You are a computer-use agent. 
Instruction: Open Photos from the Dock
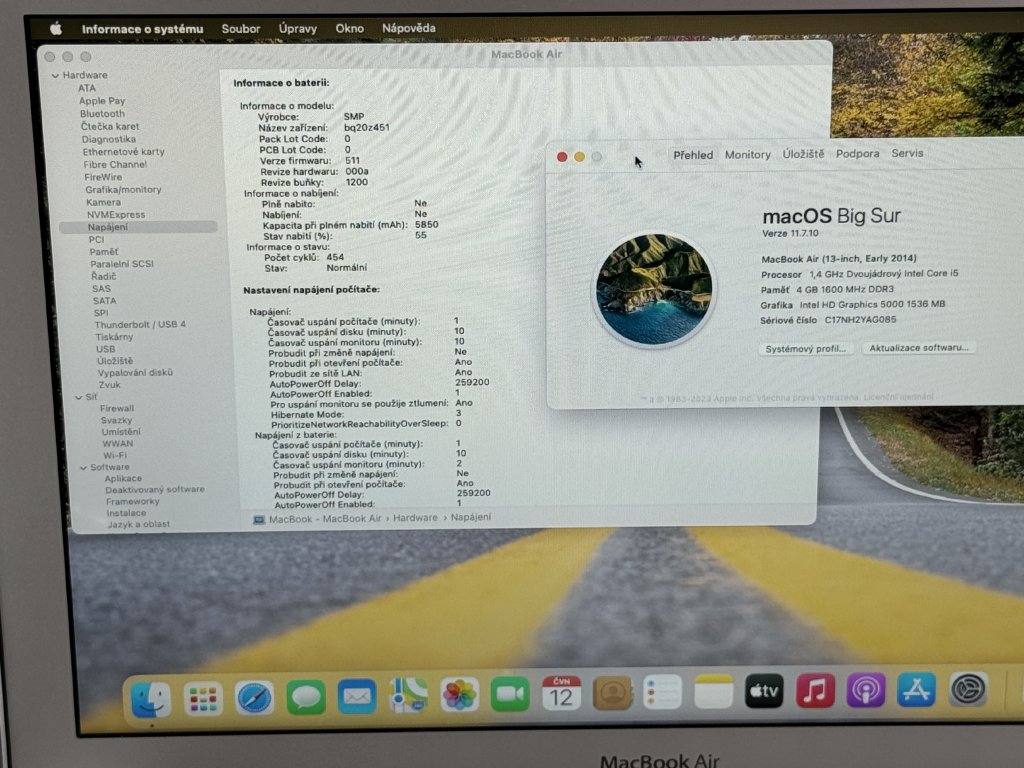459,694
